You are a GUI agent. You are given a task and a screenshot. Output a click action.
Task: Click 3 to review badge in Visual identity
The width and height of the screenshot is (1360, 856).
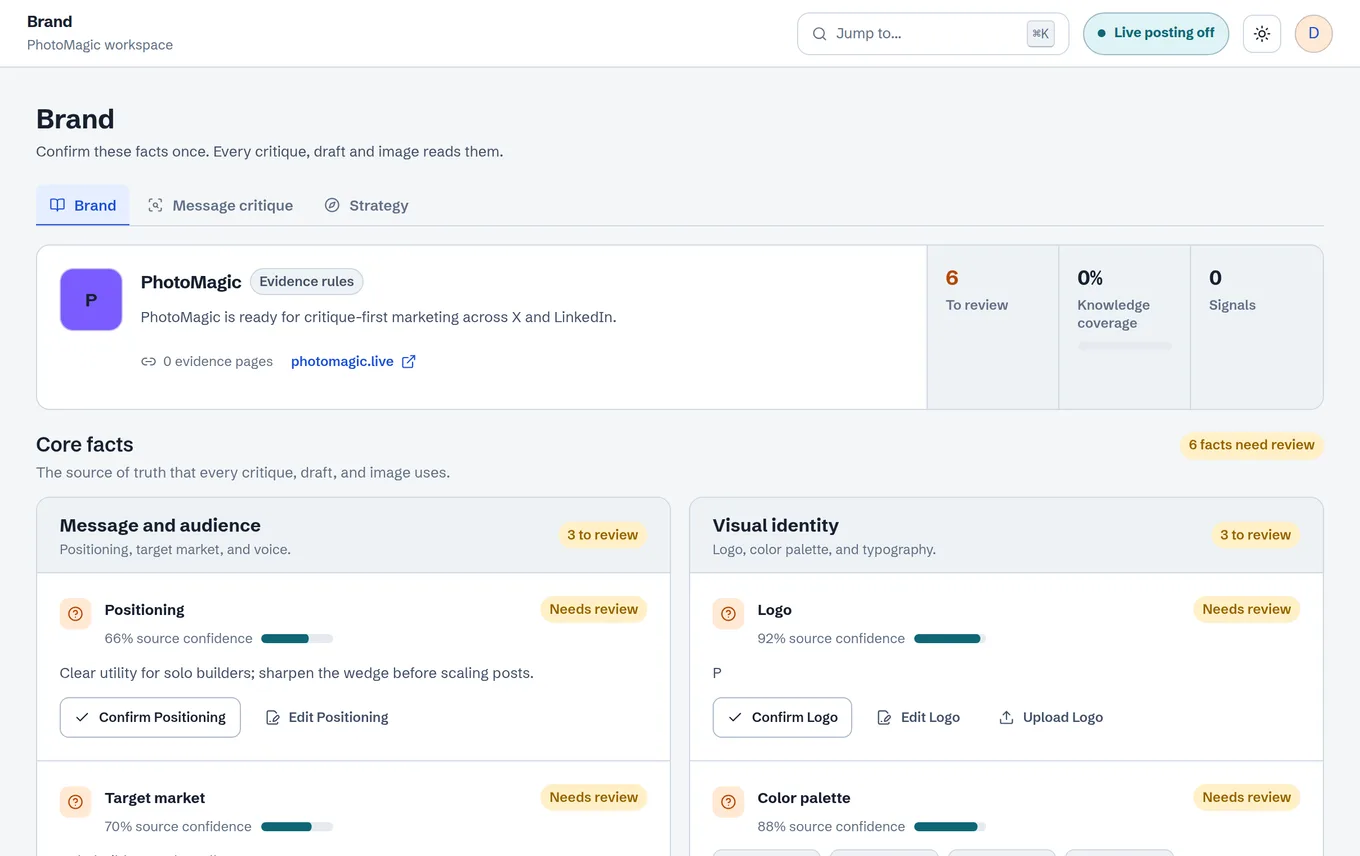[x=1255, y=535]
